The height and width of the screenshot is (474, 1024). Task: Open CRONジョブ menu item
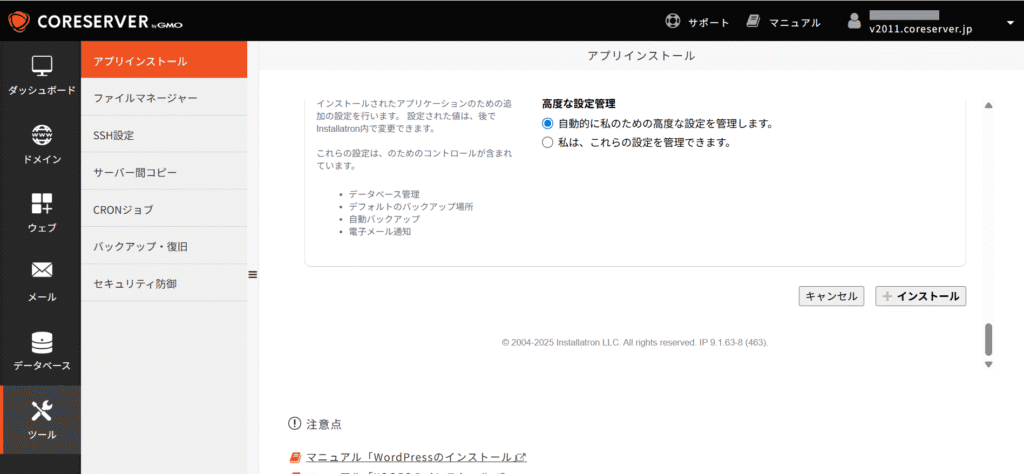(x=164, y=210)
